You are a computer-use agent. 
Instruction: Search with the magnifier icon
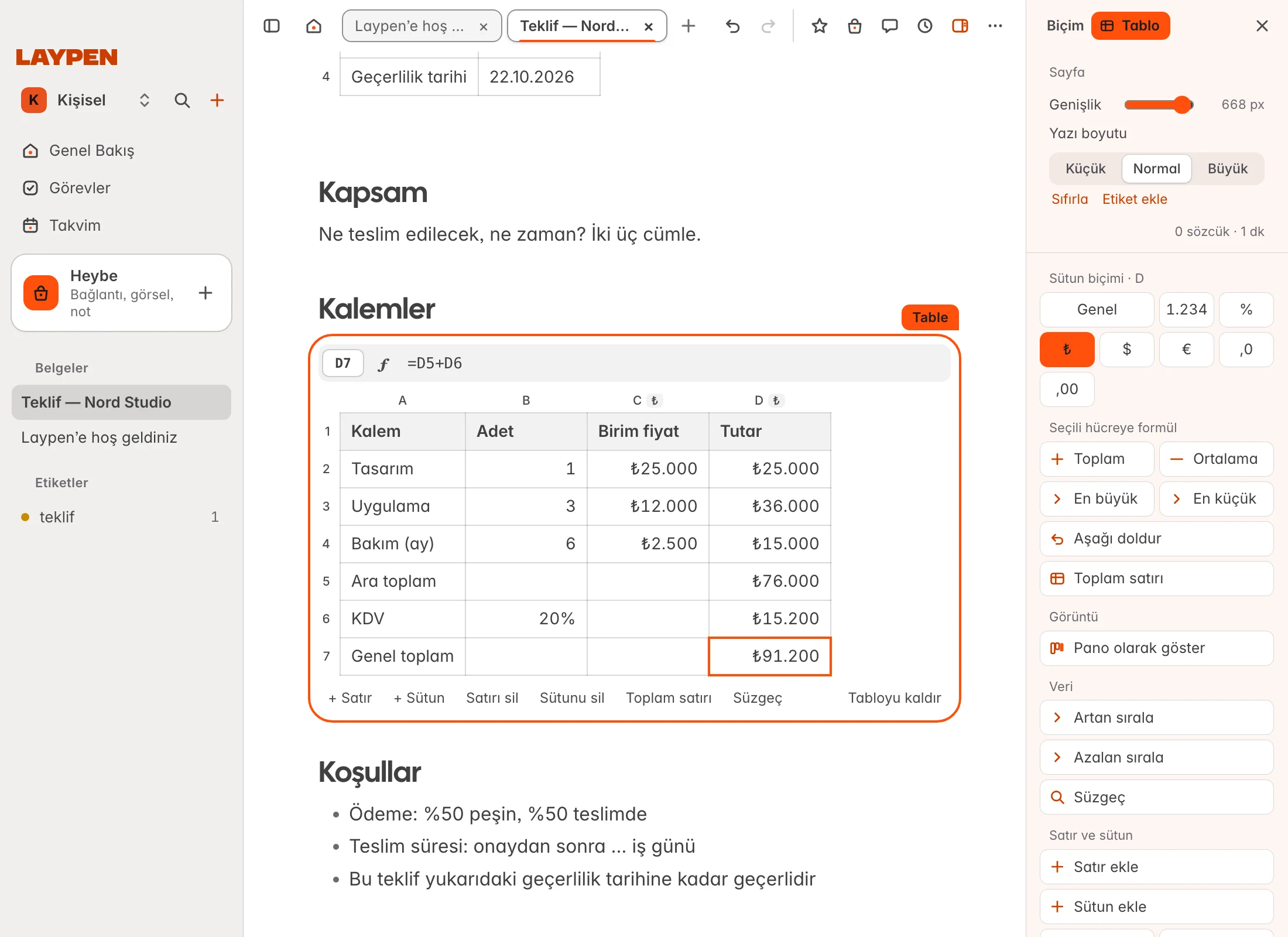coord(182,100)
